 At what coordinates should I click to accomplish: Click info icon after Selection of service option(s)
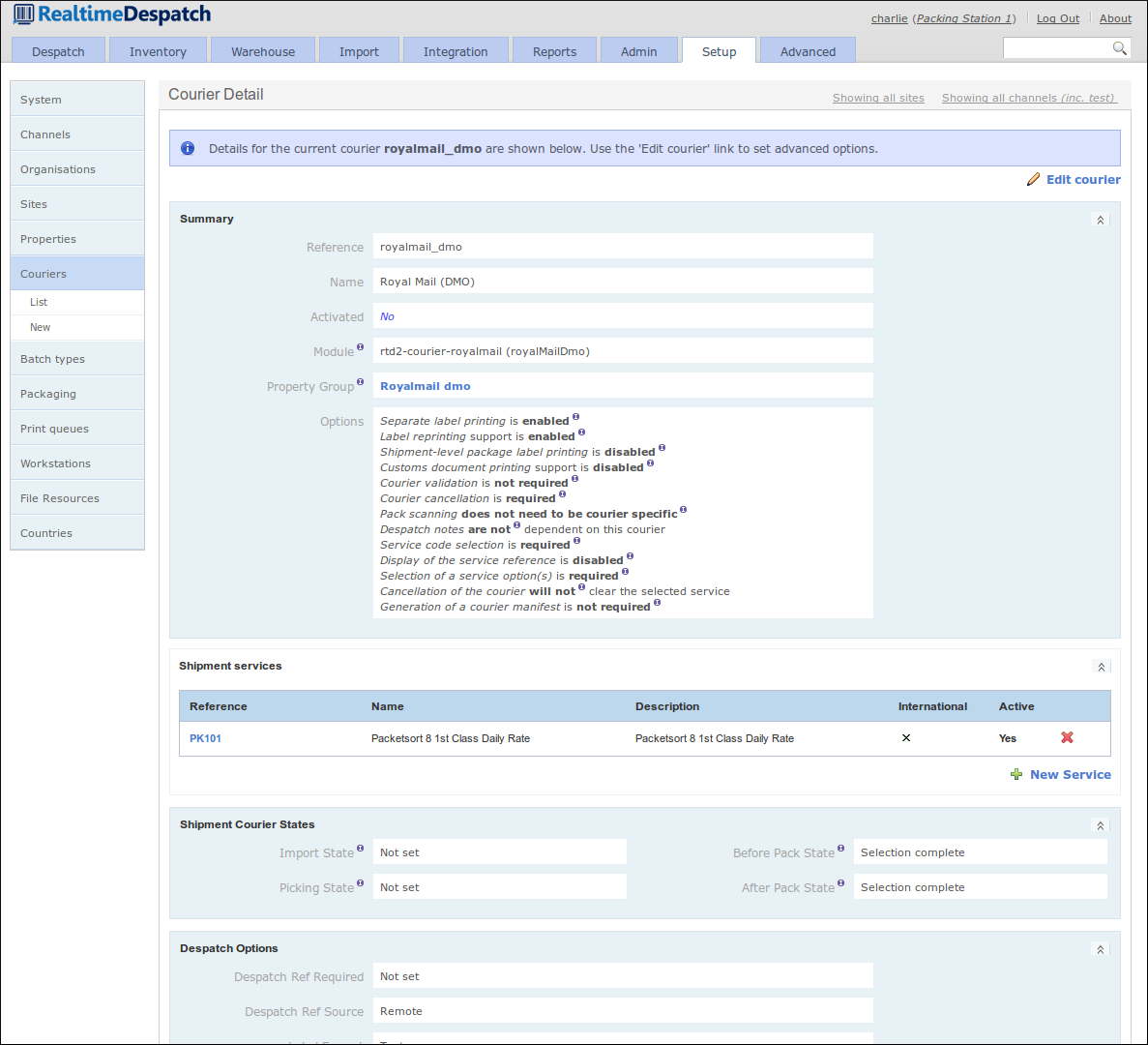point(625,572)
